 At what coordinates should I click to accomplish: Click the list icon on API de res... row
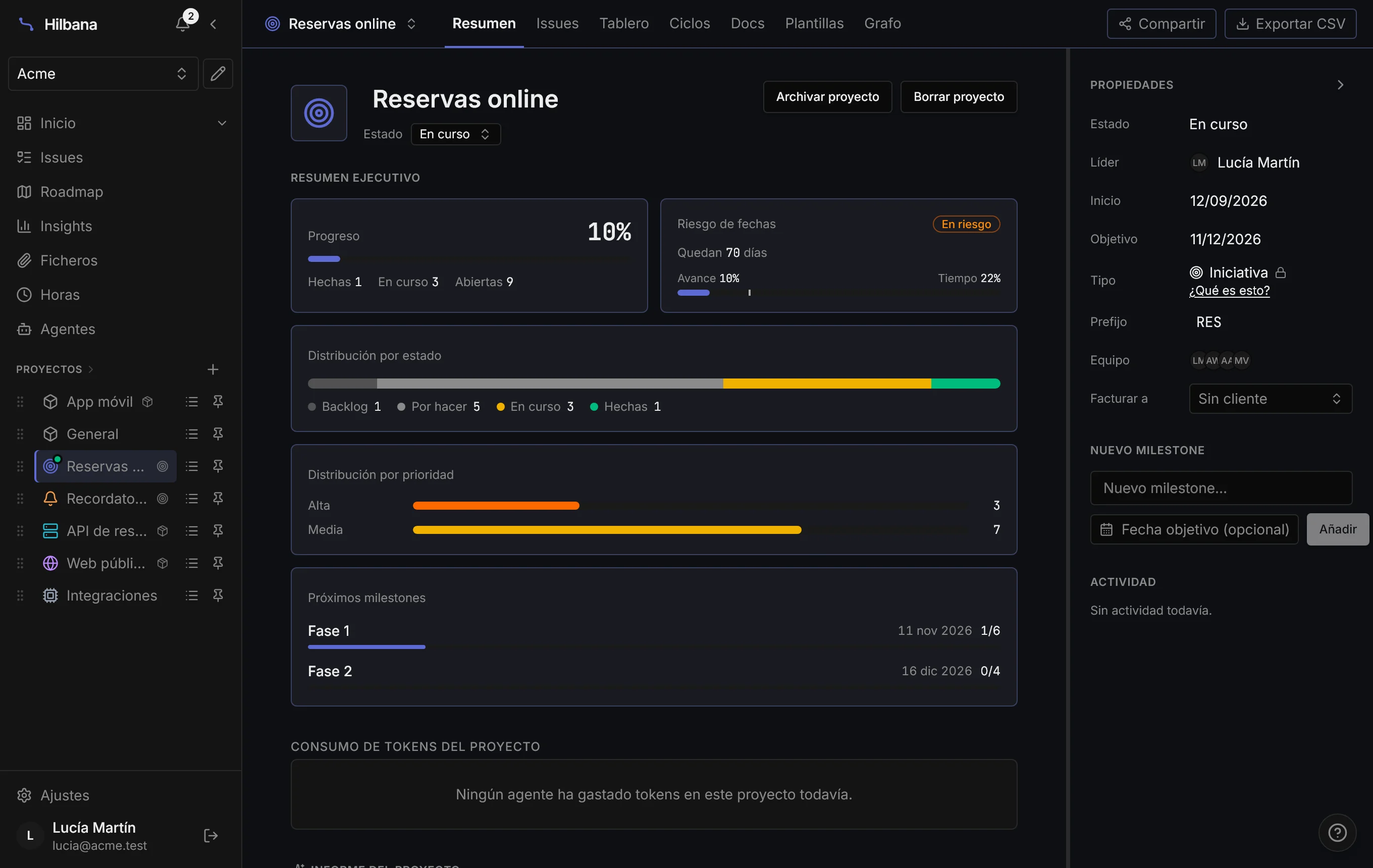click(x=192, y=530)
